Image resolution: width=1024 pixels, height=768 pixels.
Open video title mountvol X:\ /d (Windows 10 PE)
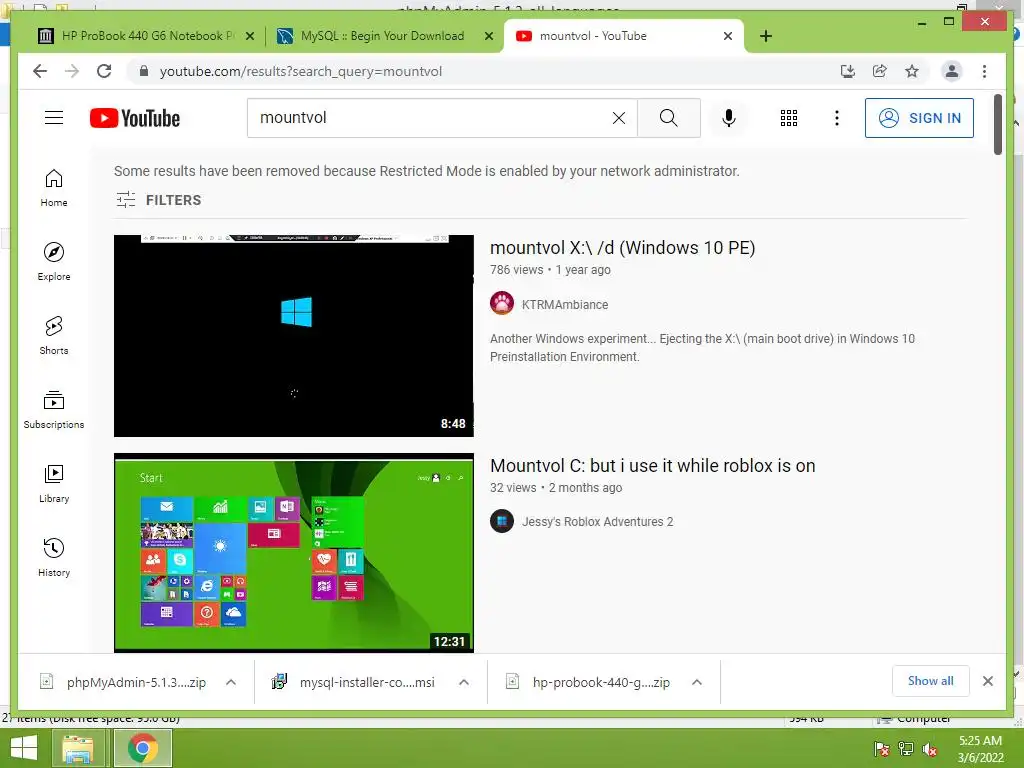pos(622,248)
